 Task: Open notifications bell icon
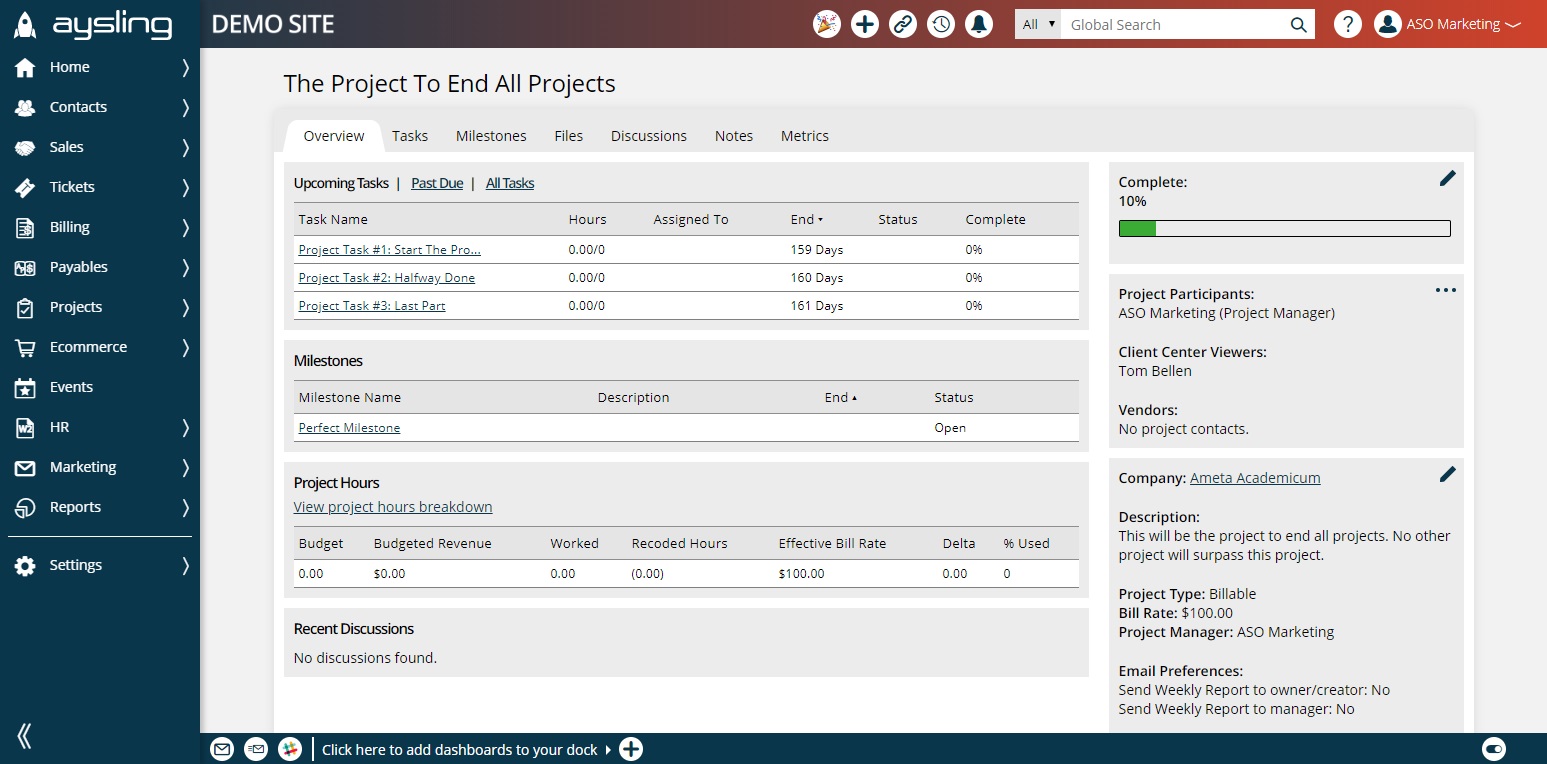(x=979, y=24)
